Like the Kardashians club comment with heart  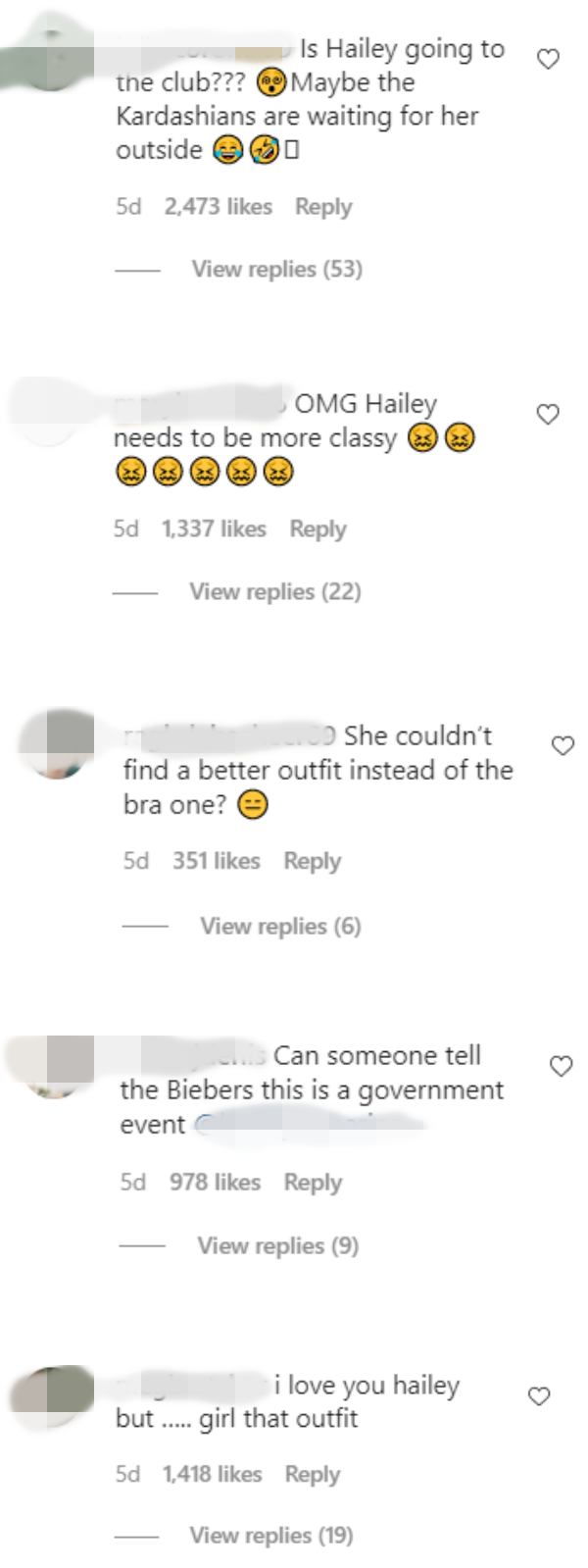pyautogui.click(x=549, y=60)
